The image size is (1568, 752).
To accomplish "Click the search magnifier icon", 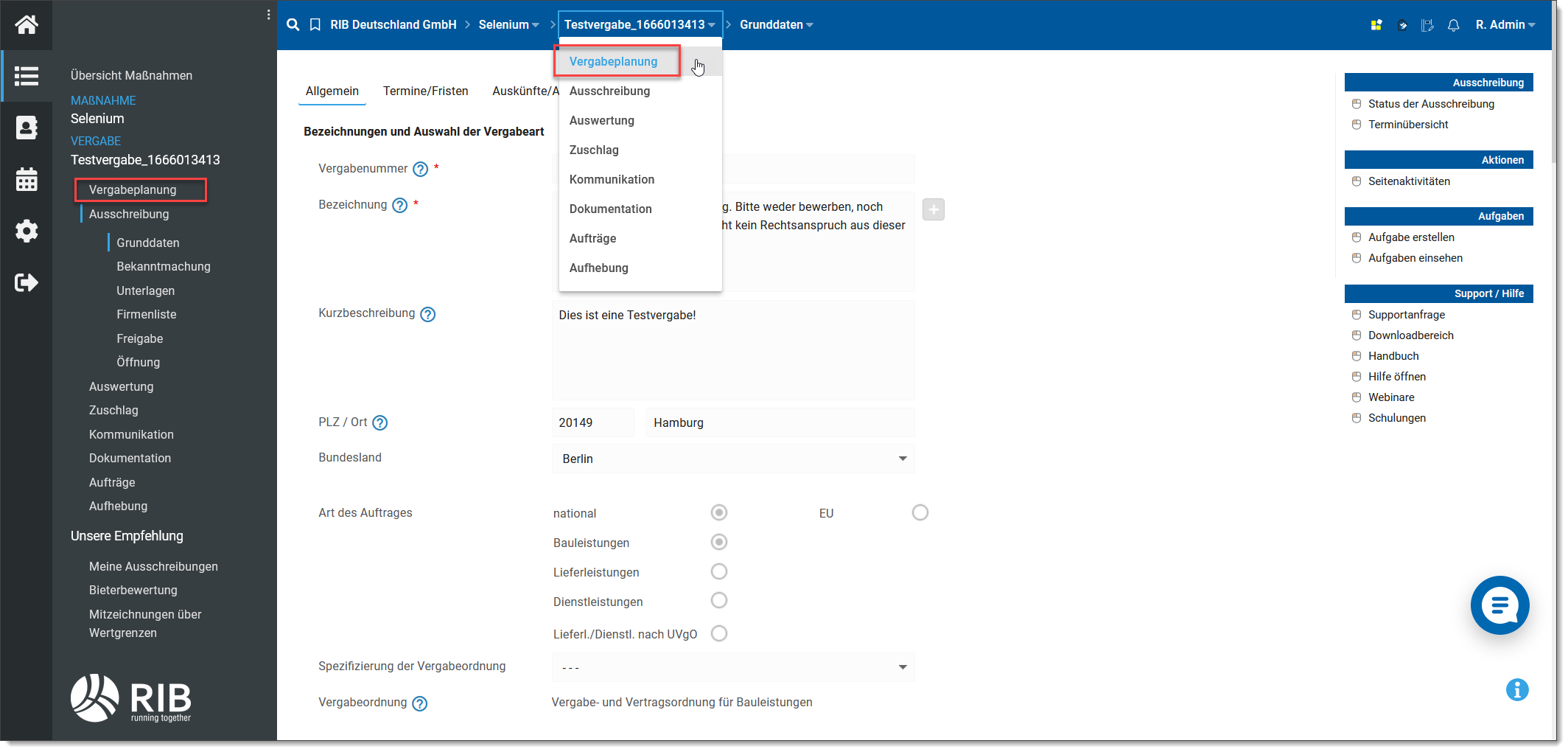I will 293,25.
